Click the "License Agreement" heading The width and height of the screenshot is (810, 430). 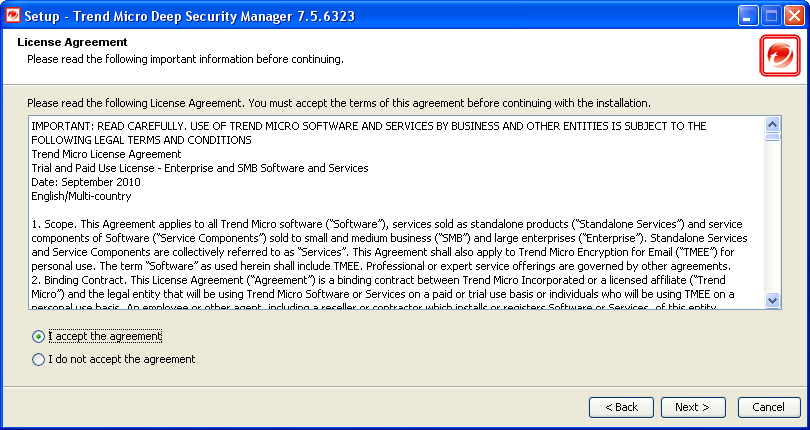(x=73, y=42)
